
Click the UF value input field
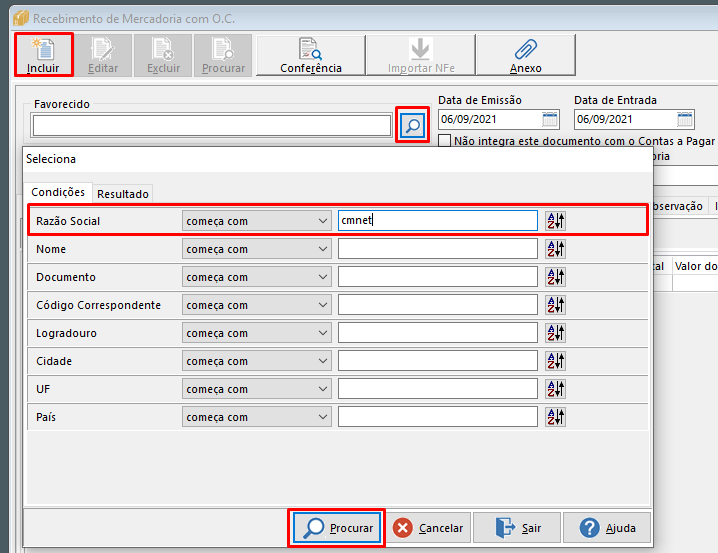tap(438, 389)
